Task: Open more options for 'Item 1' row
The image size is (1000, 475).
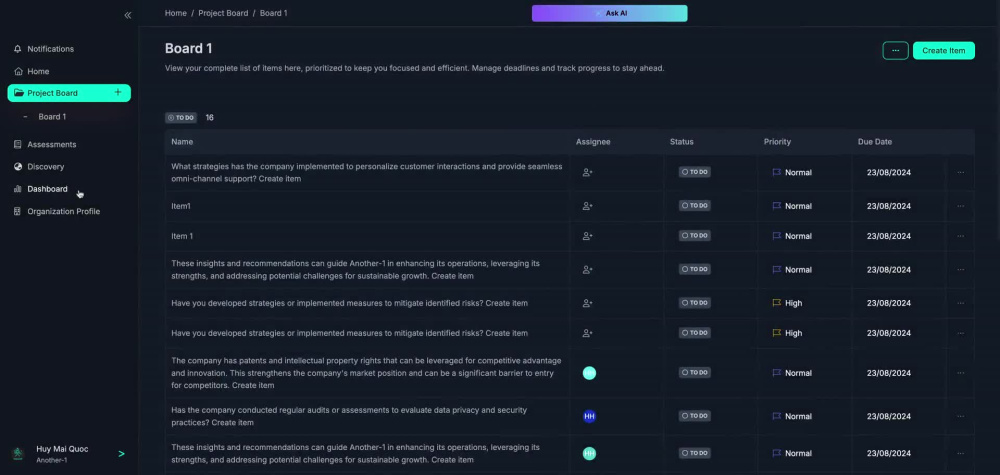Action: pos(960,236)
